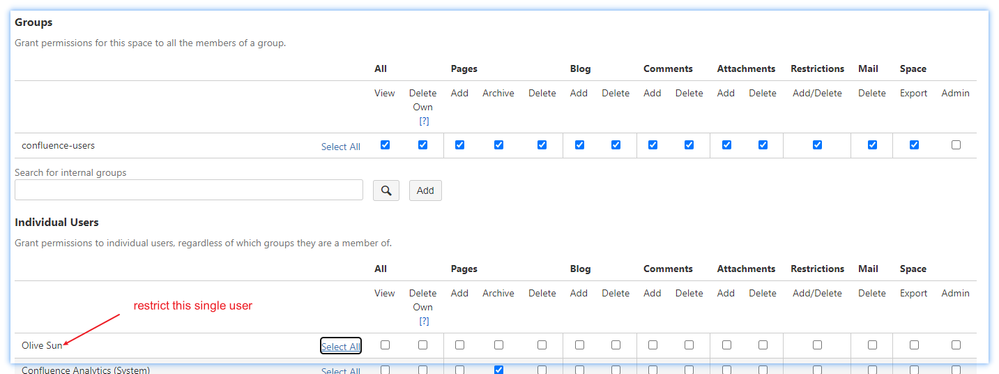Check Space Export for Olive Sun
The height and width of the screenshot is (374, 999).
pos(914,345)
